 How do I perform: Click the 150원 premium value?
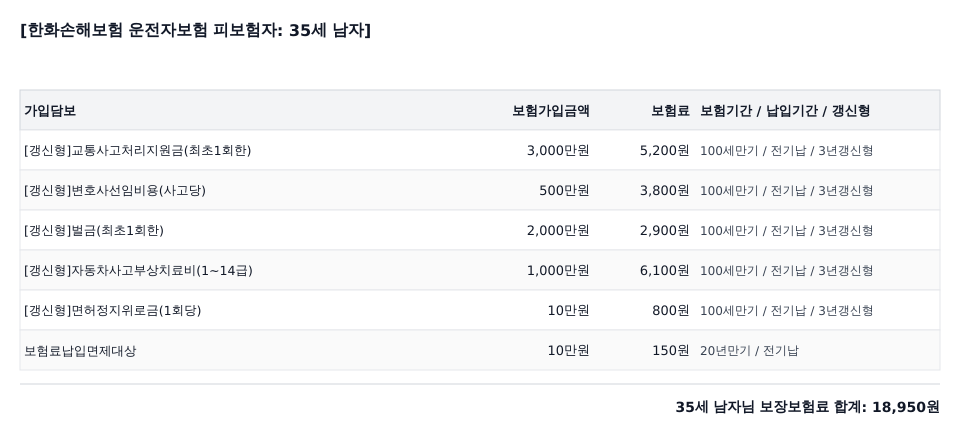coord(671,351)
